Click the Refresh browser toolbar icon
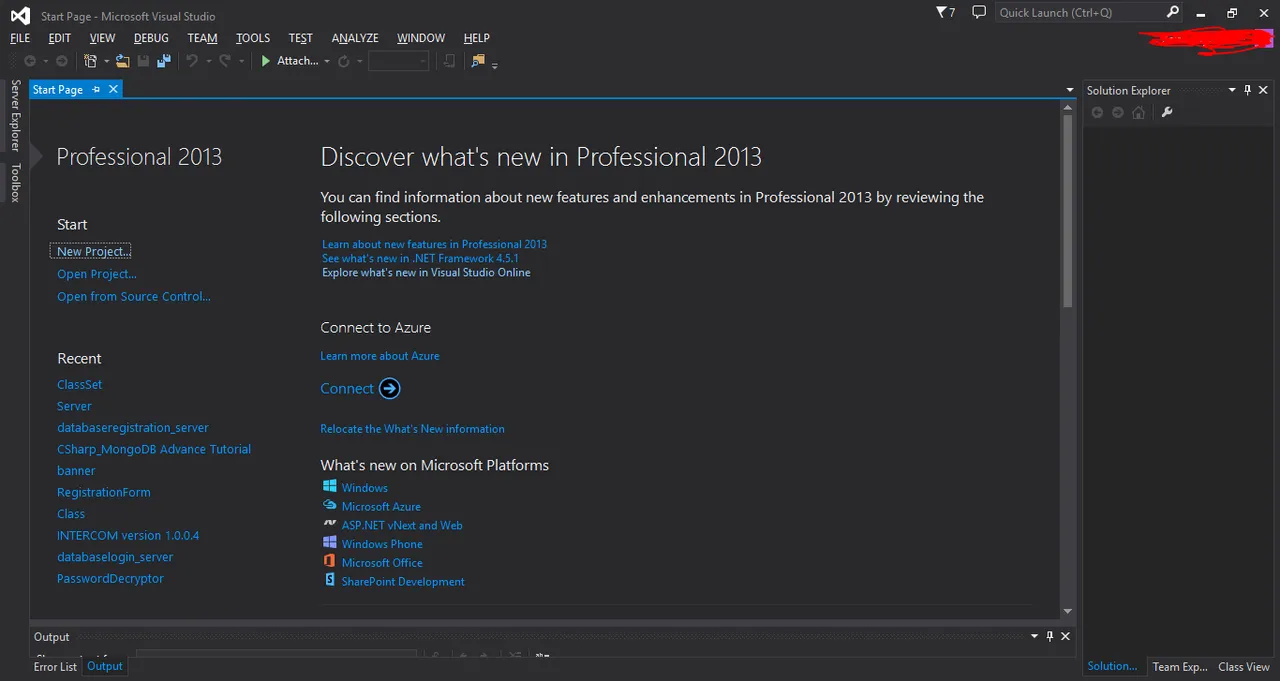The height and width of the screenshot is (681, 1280). (x=343, y=61)
